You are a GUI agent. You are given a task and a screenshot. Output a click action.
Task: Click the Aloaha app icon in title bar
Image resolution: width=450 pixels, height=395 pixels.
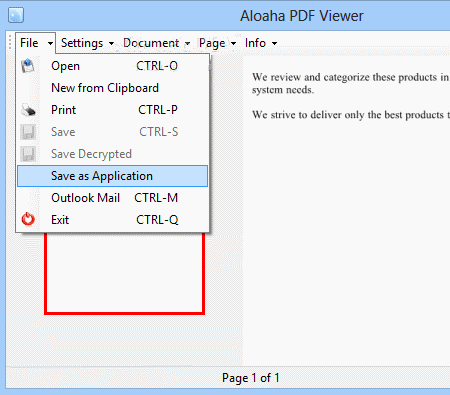tap(16, 15)
